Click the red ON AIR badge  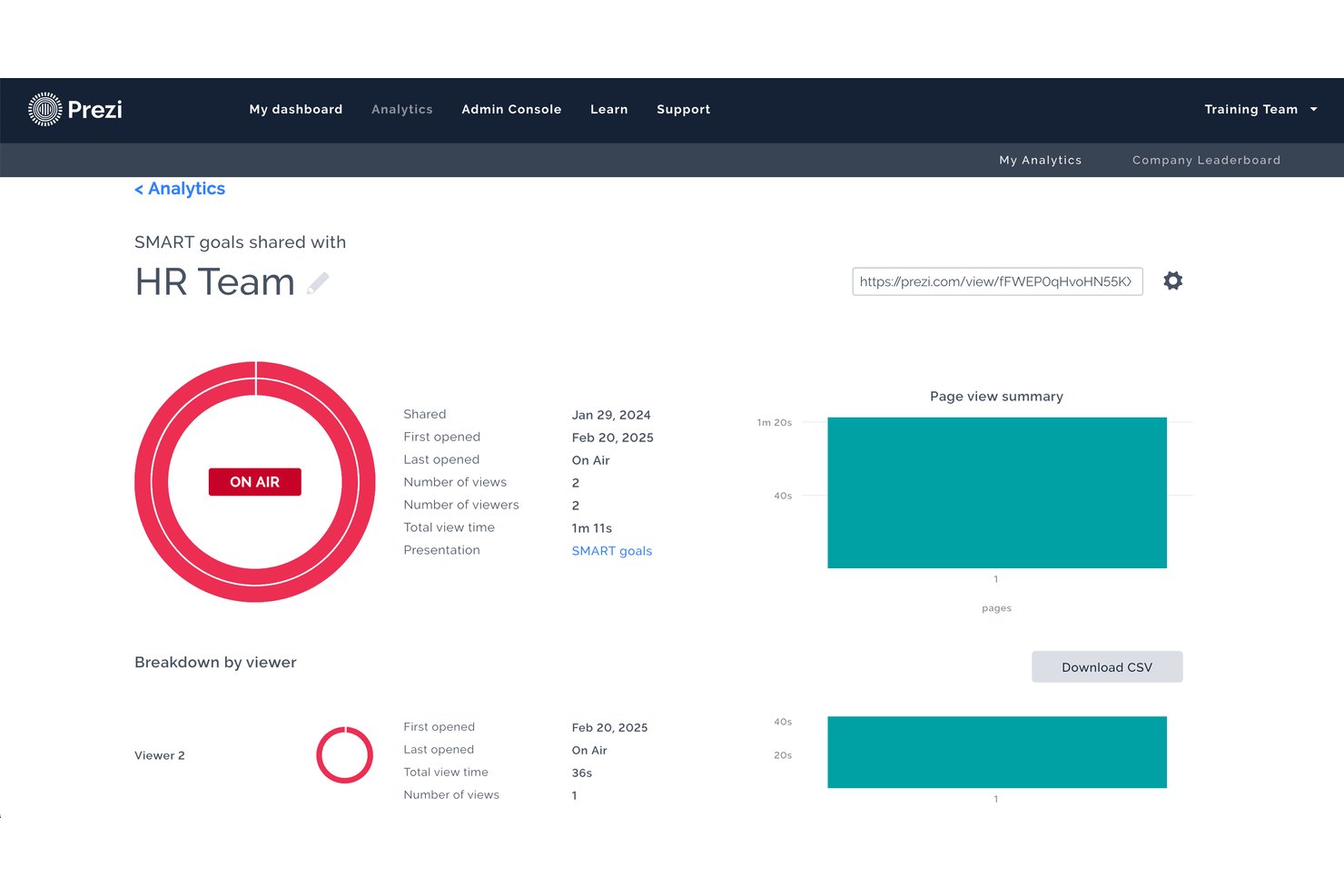[255, 482]
